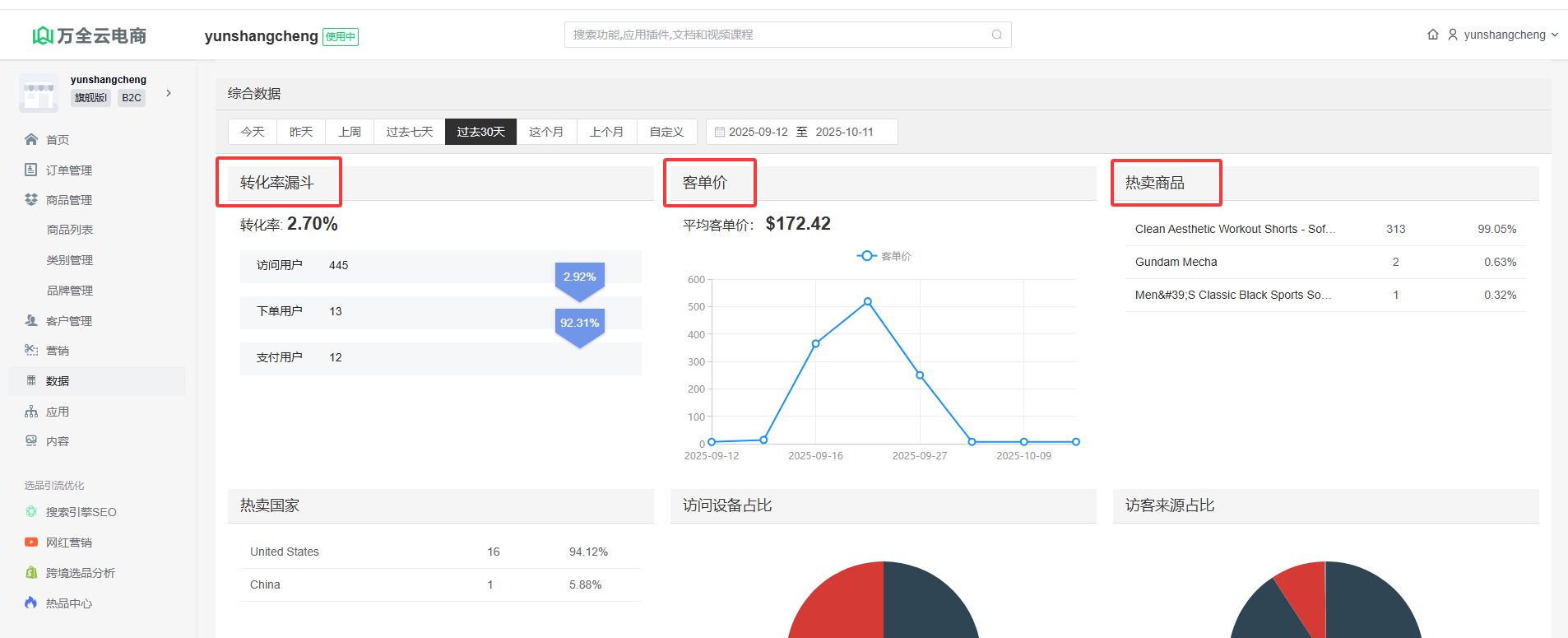This screenshot has width=1568, height=638.
Task: Switch to the 上个月 date tab
Action: pos(606,132)
